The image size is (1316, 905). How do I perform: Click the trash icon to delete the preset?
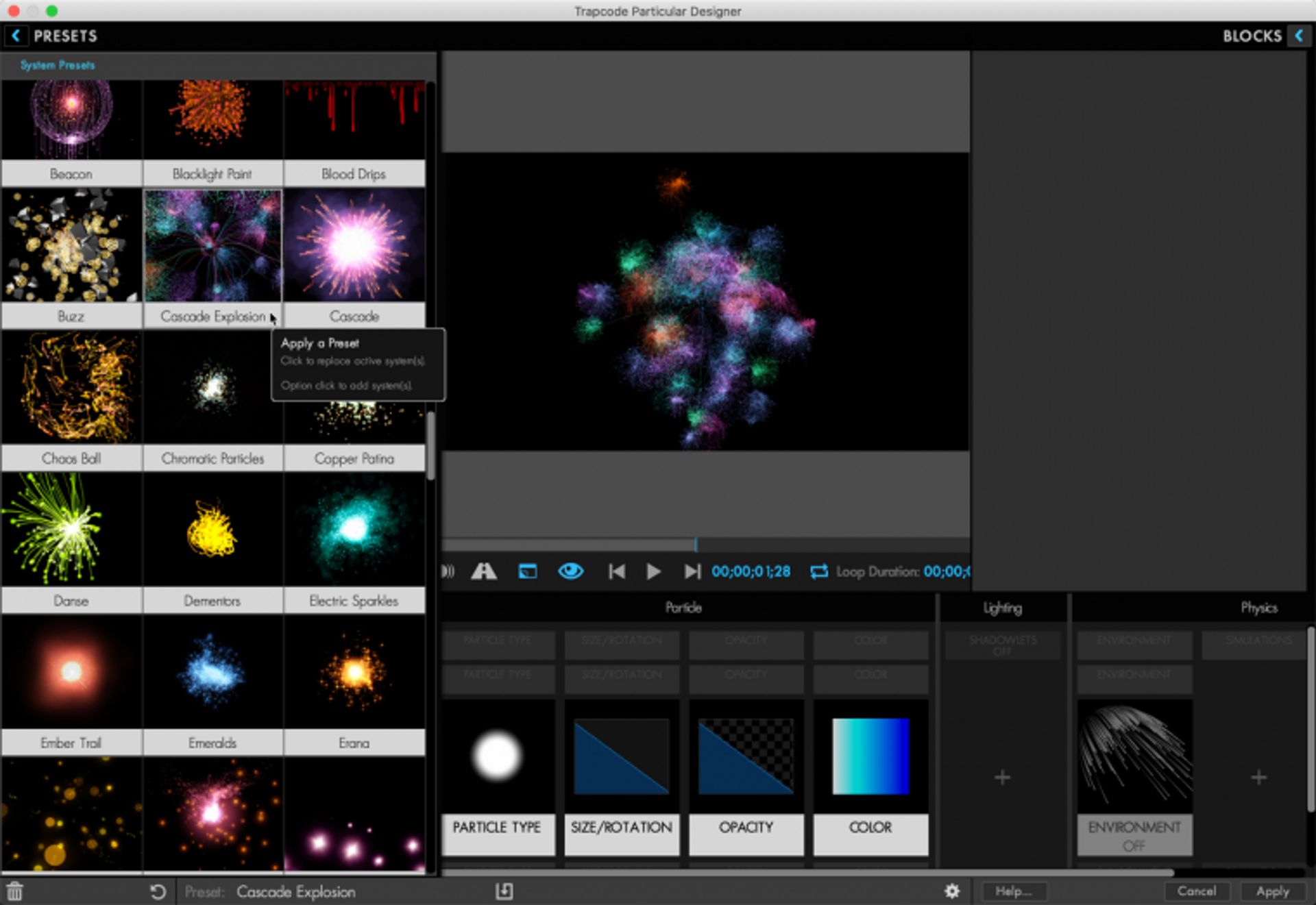[15, 891]
